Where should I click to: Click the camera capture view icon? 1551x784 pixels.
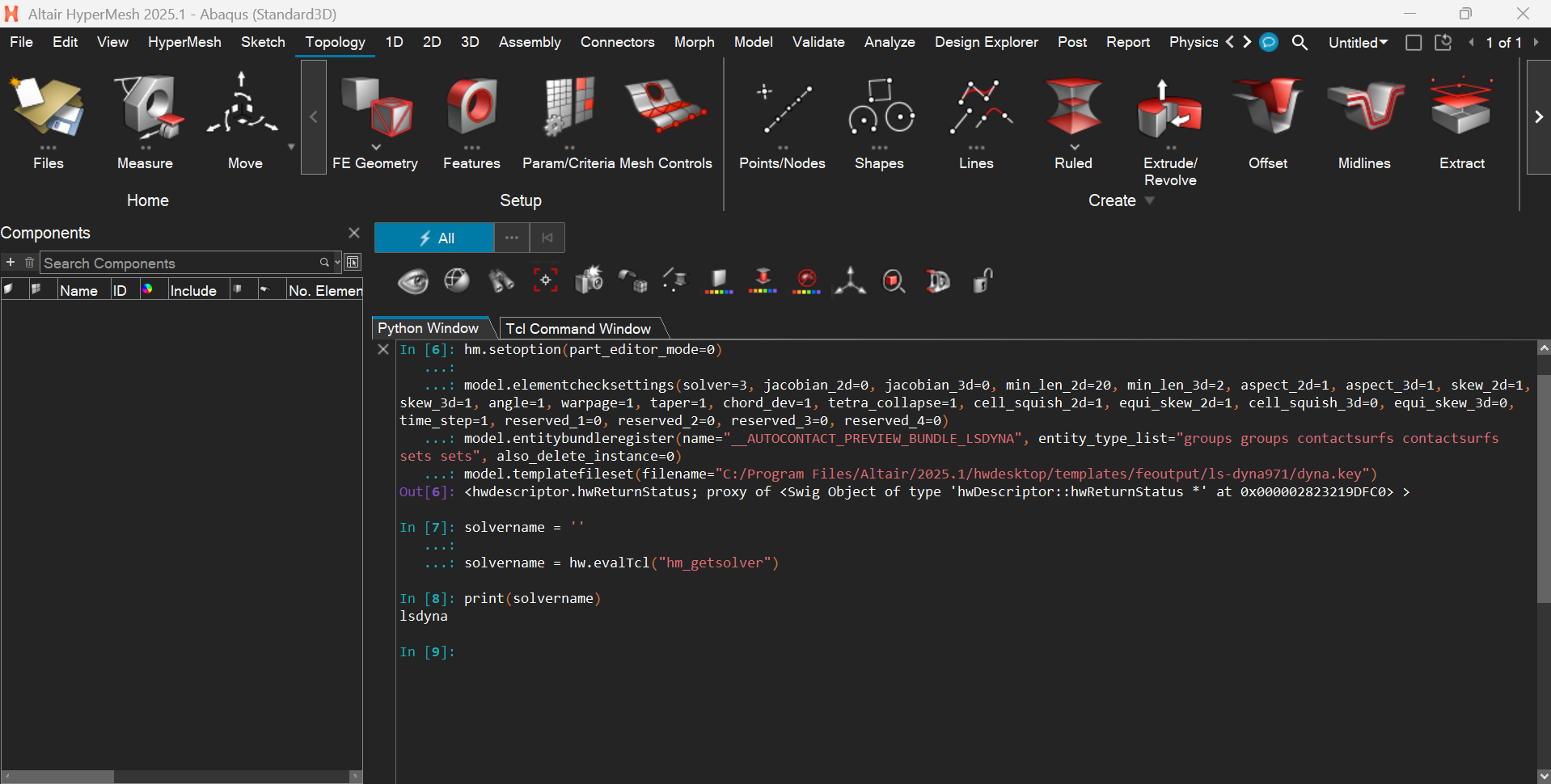589,280
